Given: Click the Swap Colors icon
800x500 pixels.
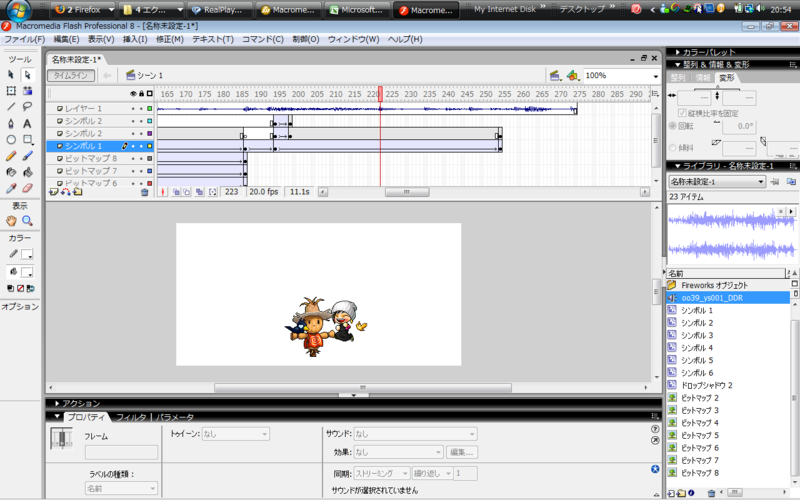Looking at the screenshot, I should point(31,289).
